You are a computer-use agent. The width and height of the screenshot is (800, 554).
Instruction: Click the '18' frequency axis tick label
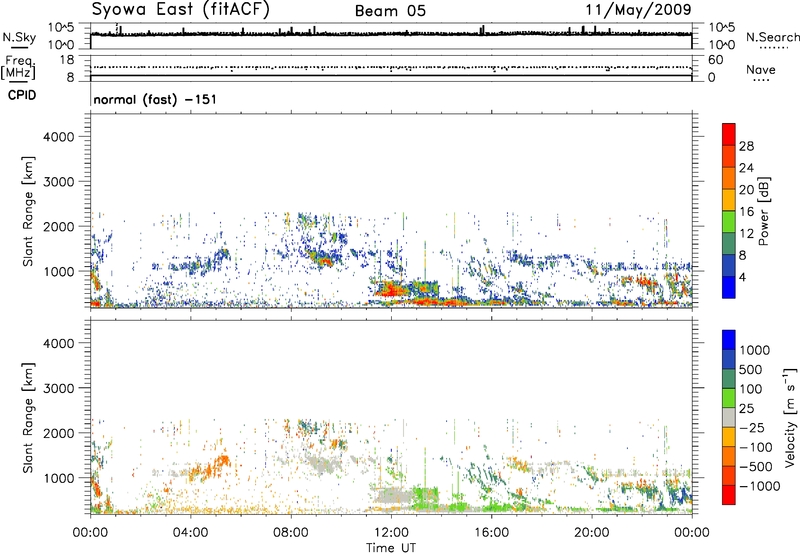point(67,60)
